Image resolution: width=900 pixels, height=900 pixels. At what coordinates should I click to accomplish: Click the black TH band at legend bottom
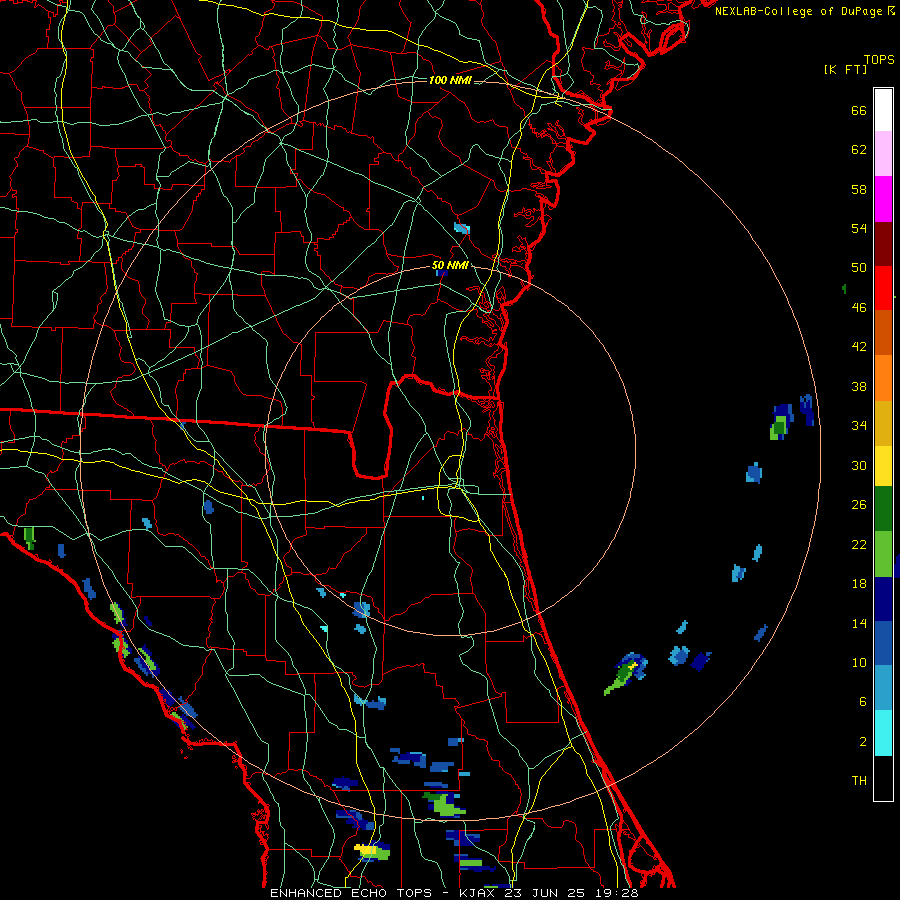(883, 778)
